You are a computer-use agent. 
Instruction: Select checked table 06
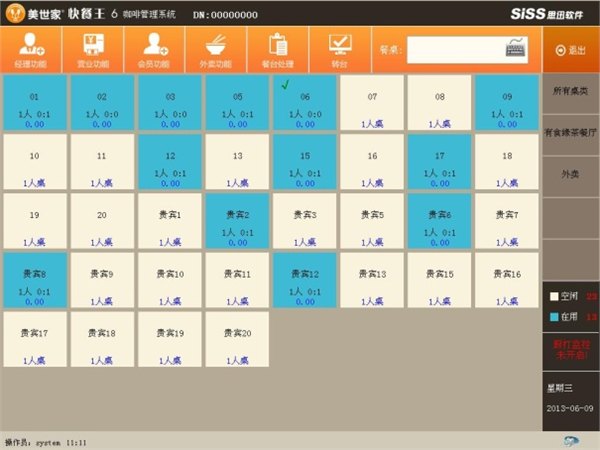coord(305,103)
